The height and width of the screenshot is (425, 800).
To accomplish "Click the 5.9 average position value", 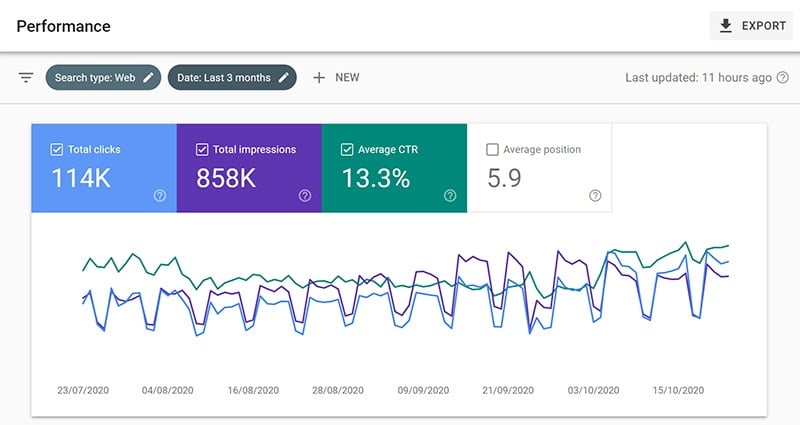I will (x=504, y=178).
